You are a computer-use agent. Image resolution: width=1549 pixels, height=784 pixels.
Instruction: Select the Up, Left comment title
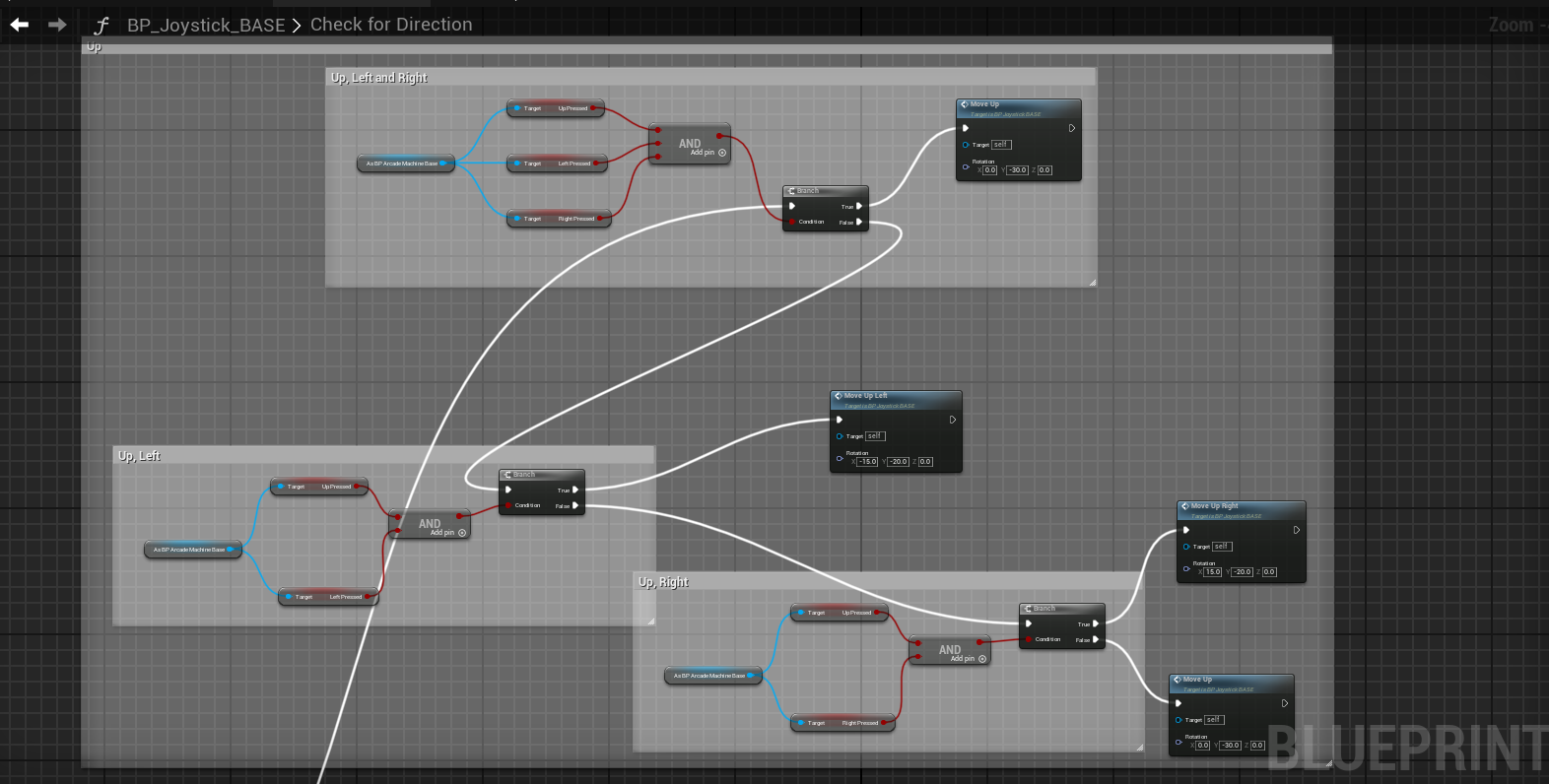[x=139, y=456]
